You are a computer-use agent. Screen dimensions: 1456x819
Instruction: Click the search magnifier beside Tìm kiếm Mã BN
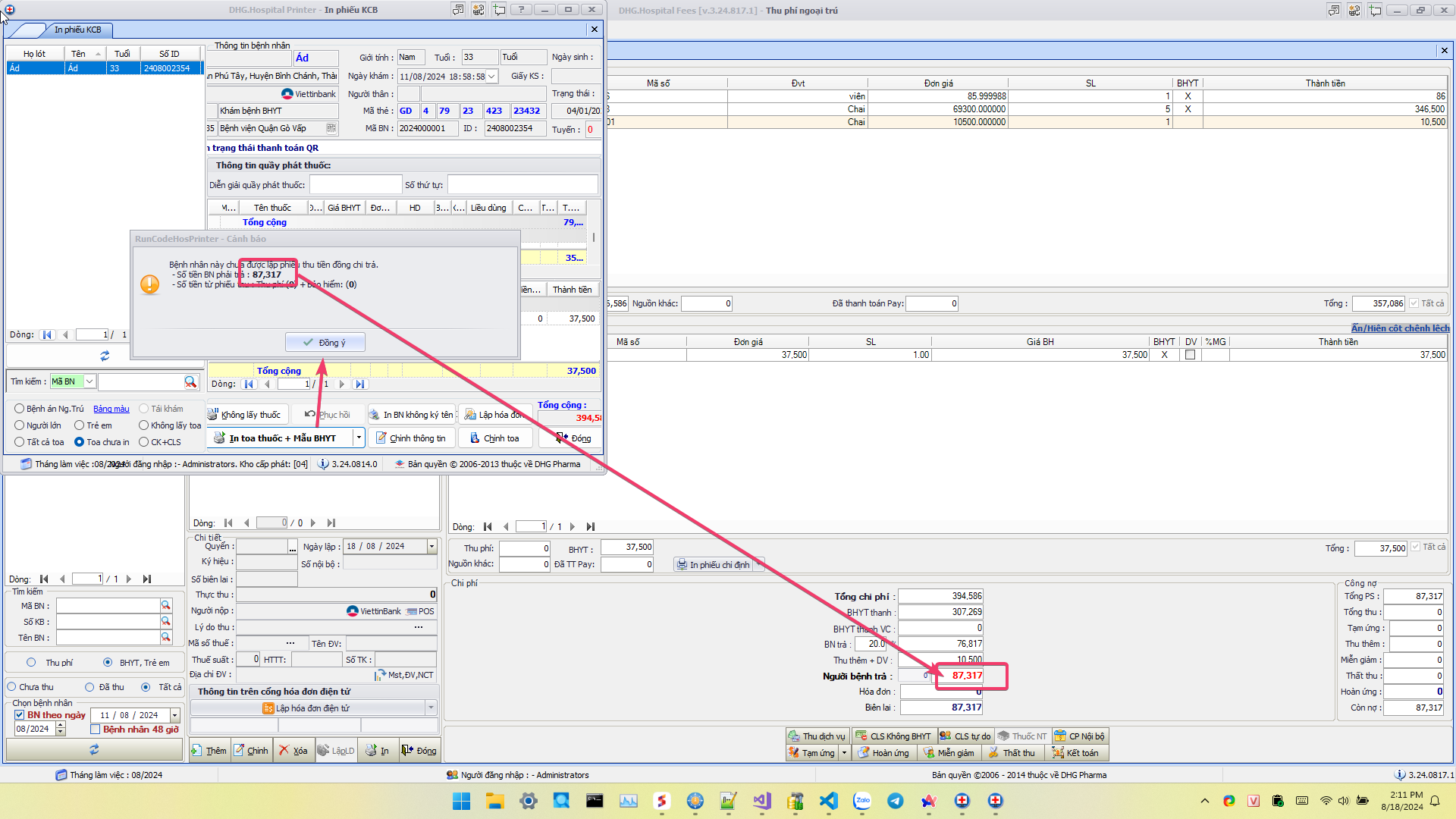[190, 382]
